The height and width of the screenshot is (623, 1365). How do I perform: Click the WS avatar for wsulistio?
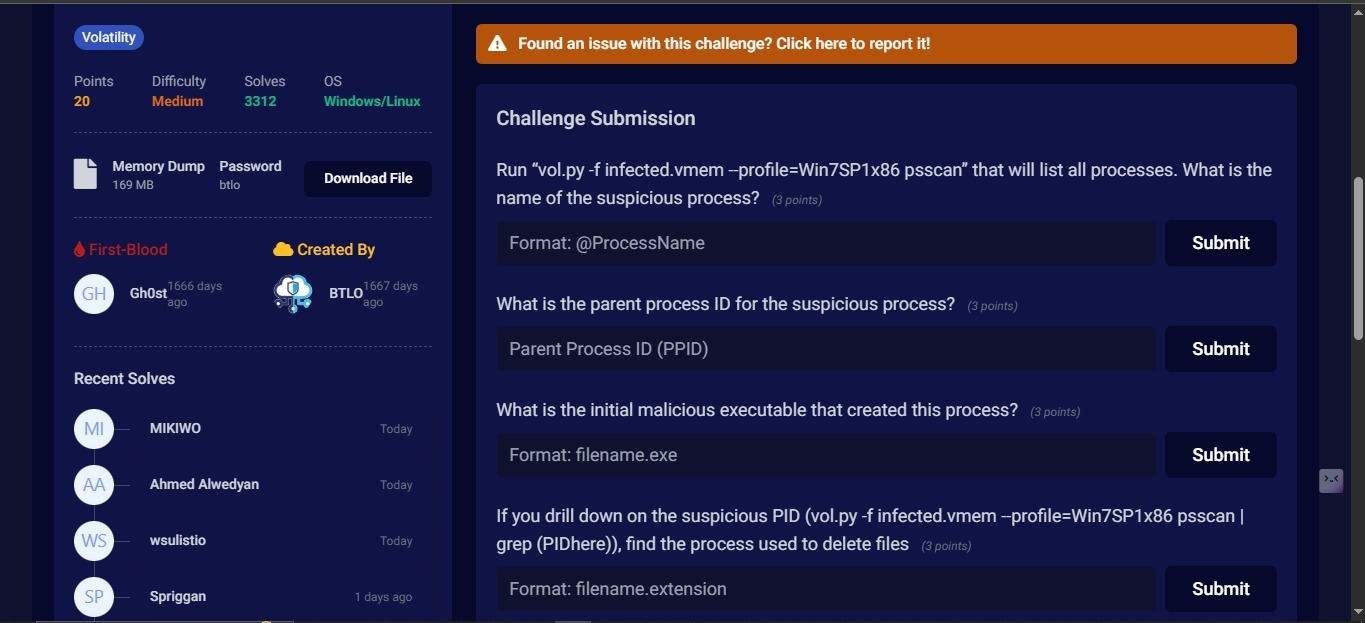pos(94,541)
